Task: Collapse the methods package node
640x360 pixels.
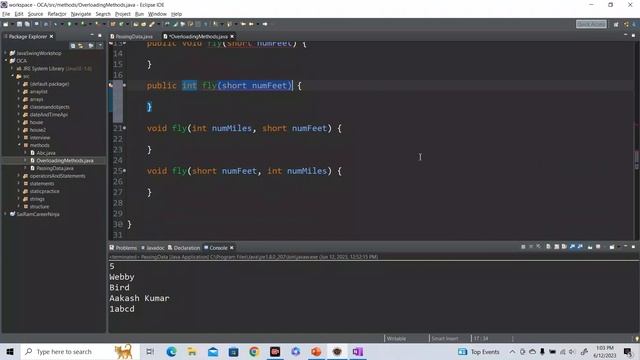Action: click(x=18, y=145)
